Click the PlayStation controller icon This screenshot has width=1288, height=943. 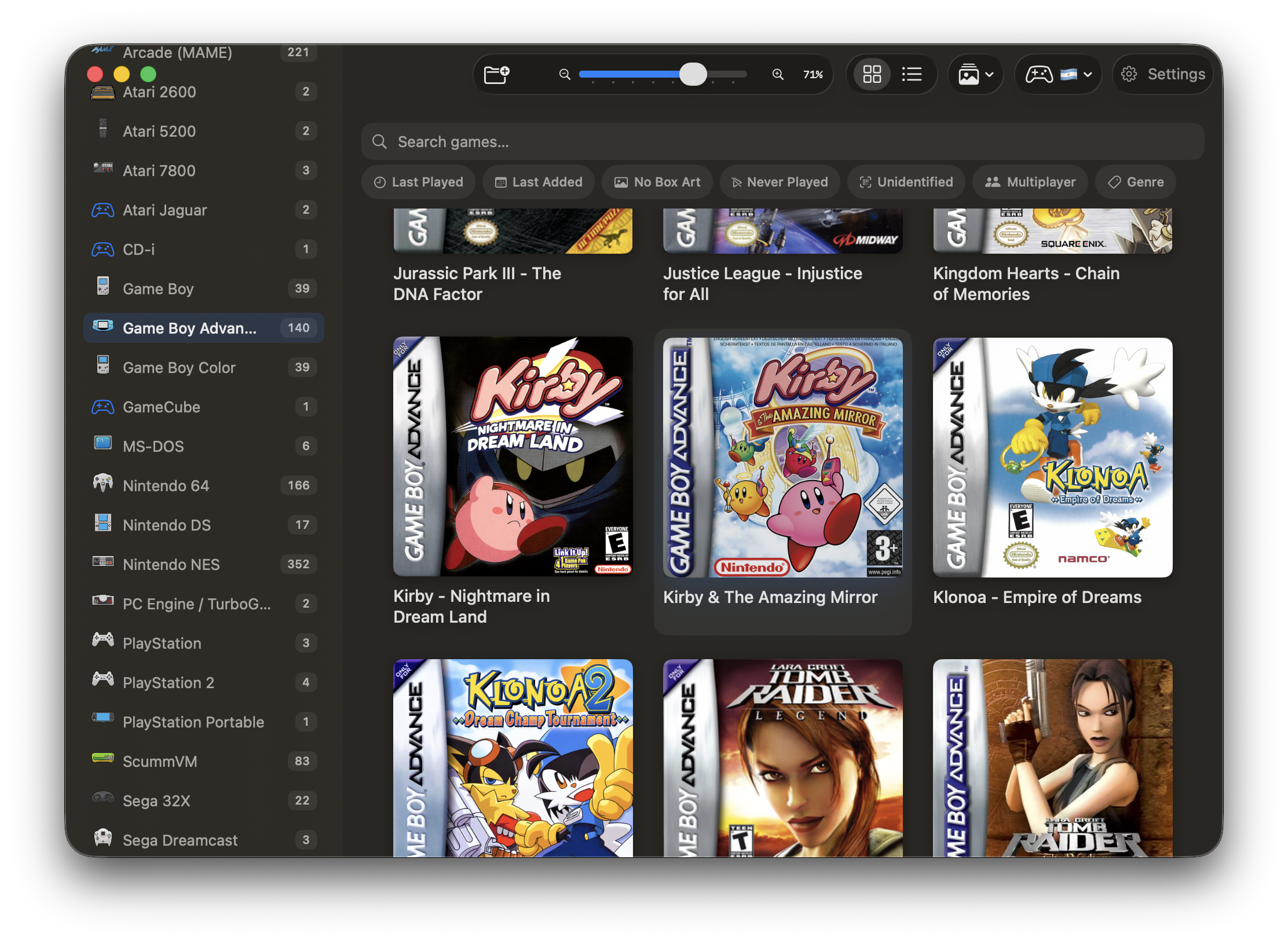tap(103, 639)
